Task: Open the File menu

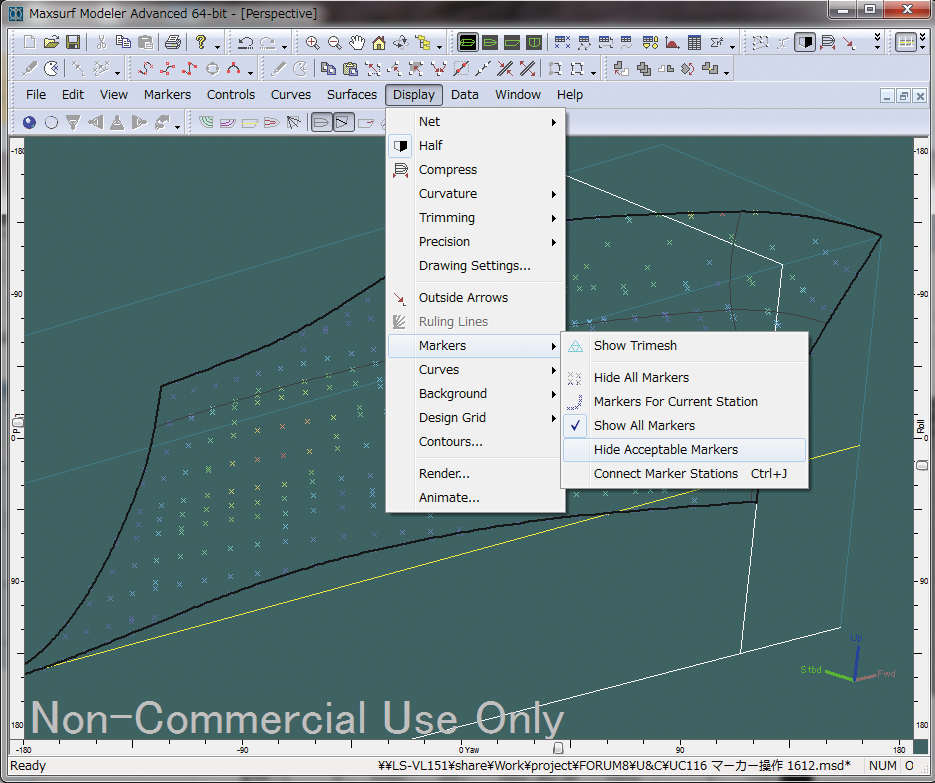Action: coord(36,95)
